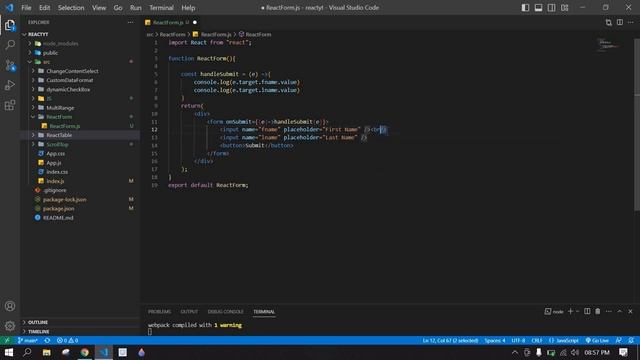Click the errors and warnings indicator

[x=67, y=340]
